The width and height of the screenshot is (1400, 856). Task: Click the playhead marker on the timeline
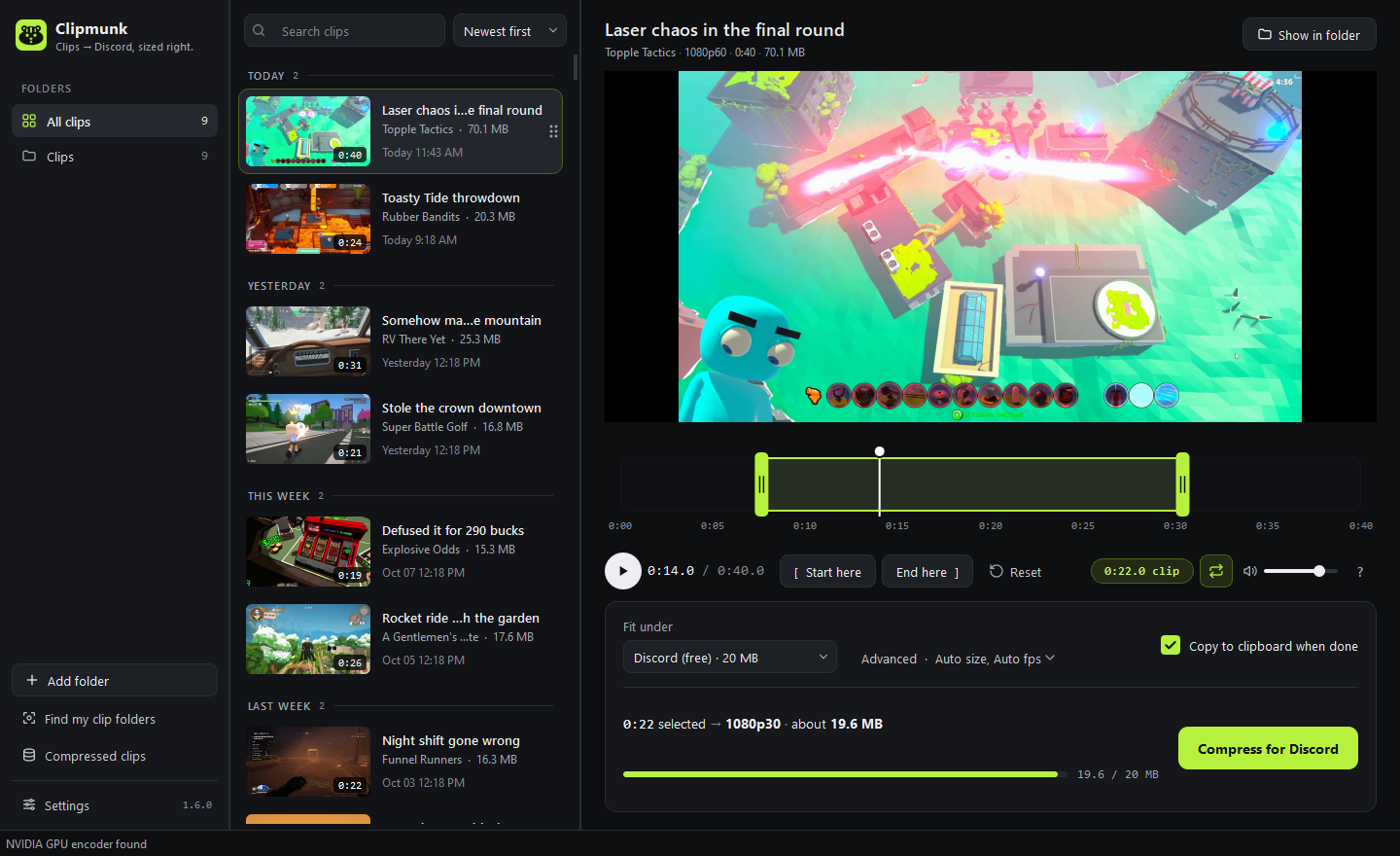click(880, 451)
